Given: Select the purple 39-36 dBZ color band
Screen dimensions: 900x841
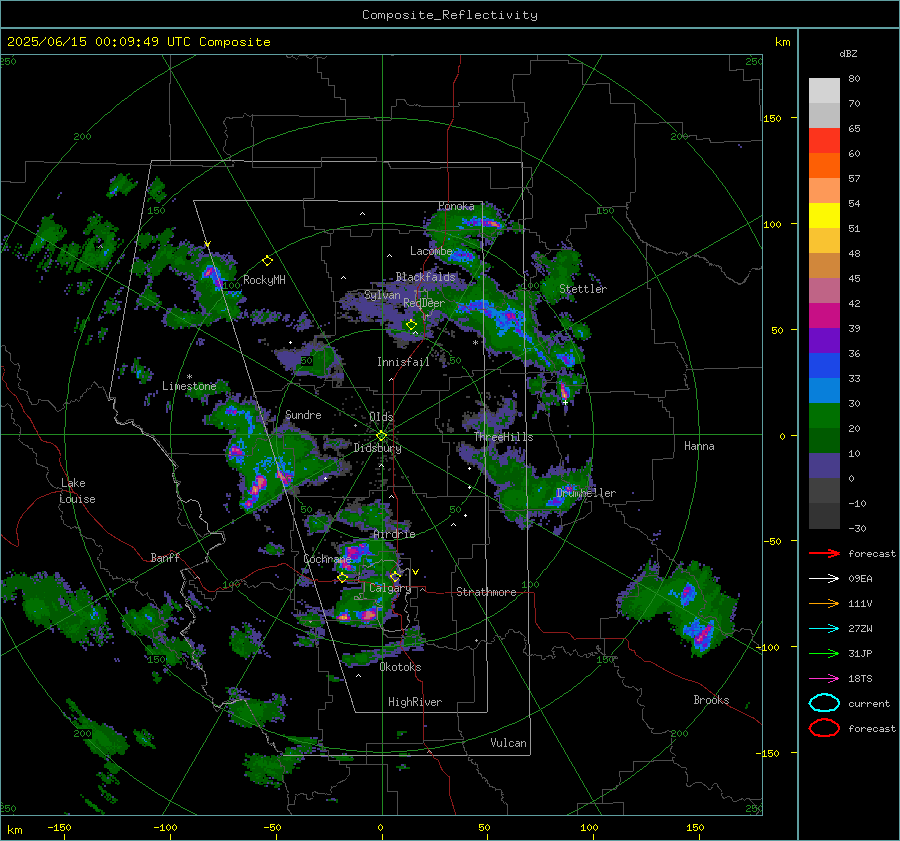Looking at the screenshot, I should click(x=824, y=340).
